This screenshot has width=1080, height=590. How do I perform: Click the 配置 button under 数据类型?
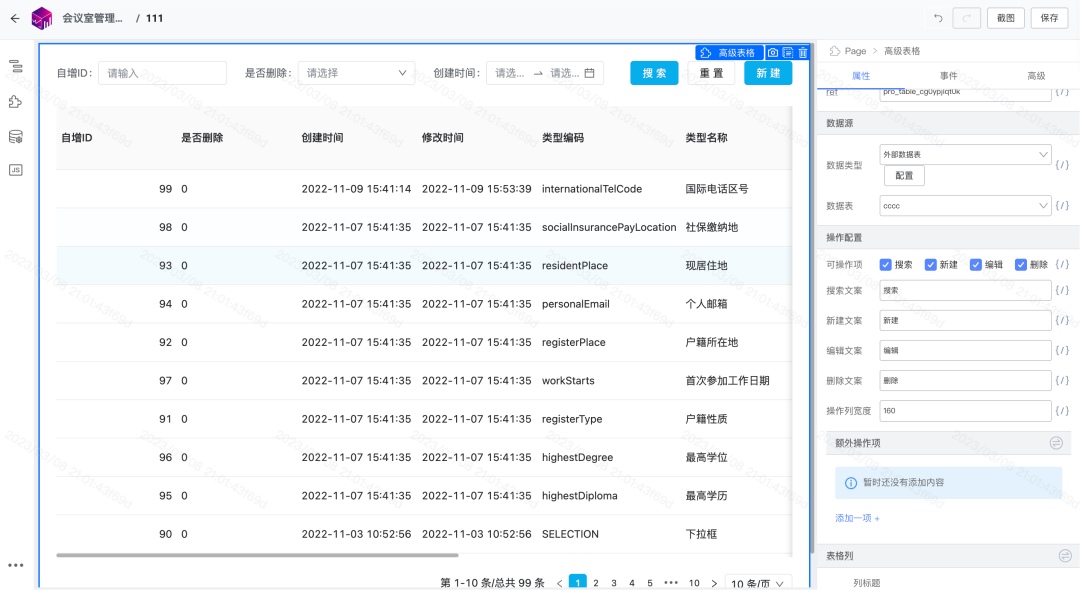(x=904, y=176)
